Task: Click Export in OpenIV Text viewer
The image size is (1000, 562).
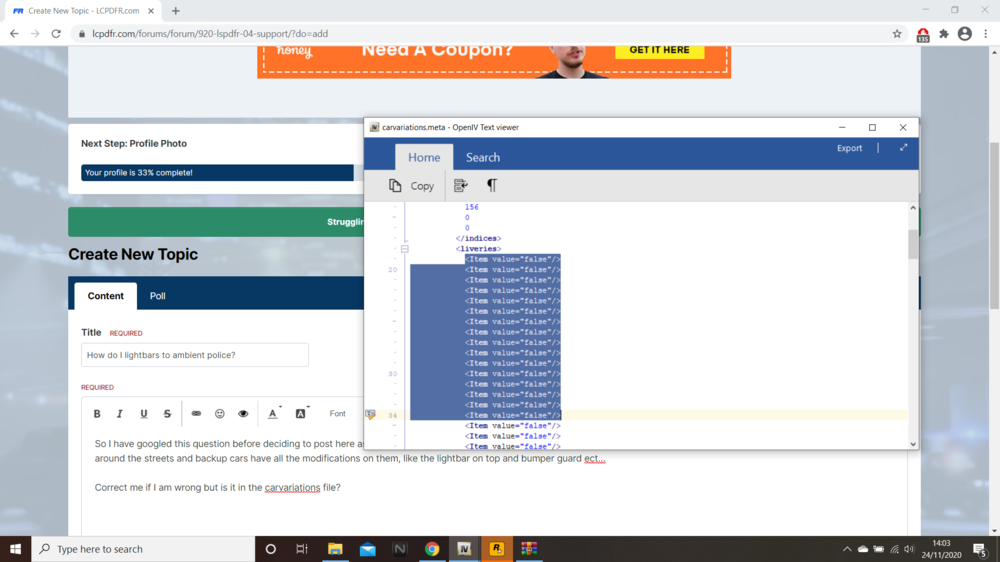Action: [849, 148]
